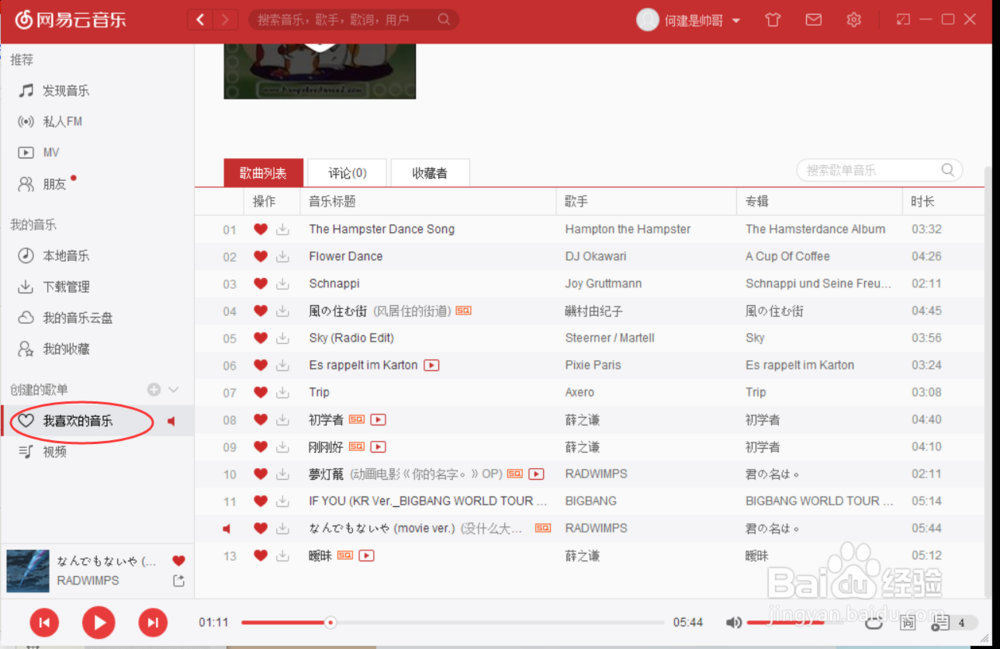Open artist Hampton the Hampster
The height and width of the screenshot is (649, 1000).
pos(628,229)
